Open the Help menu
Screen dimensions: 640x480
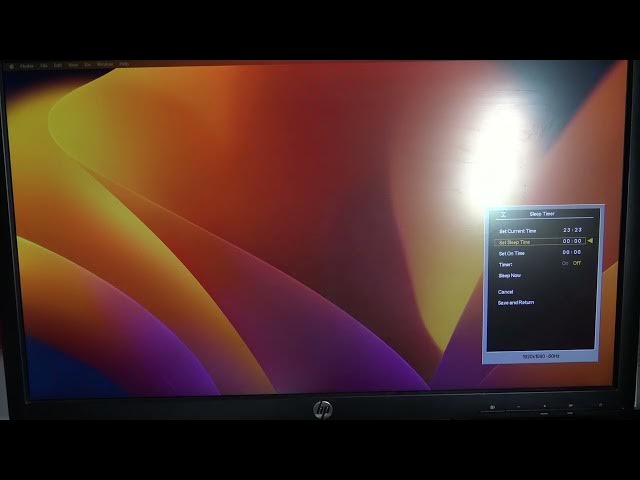coord(124,64)
